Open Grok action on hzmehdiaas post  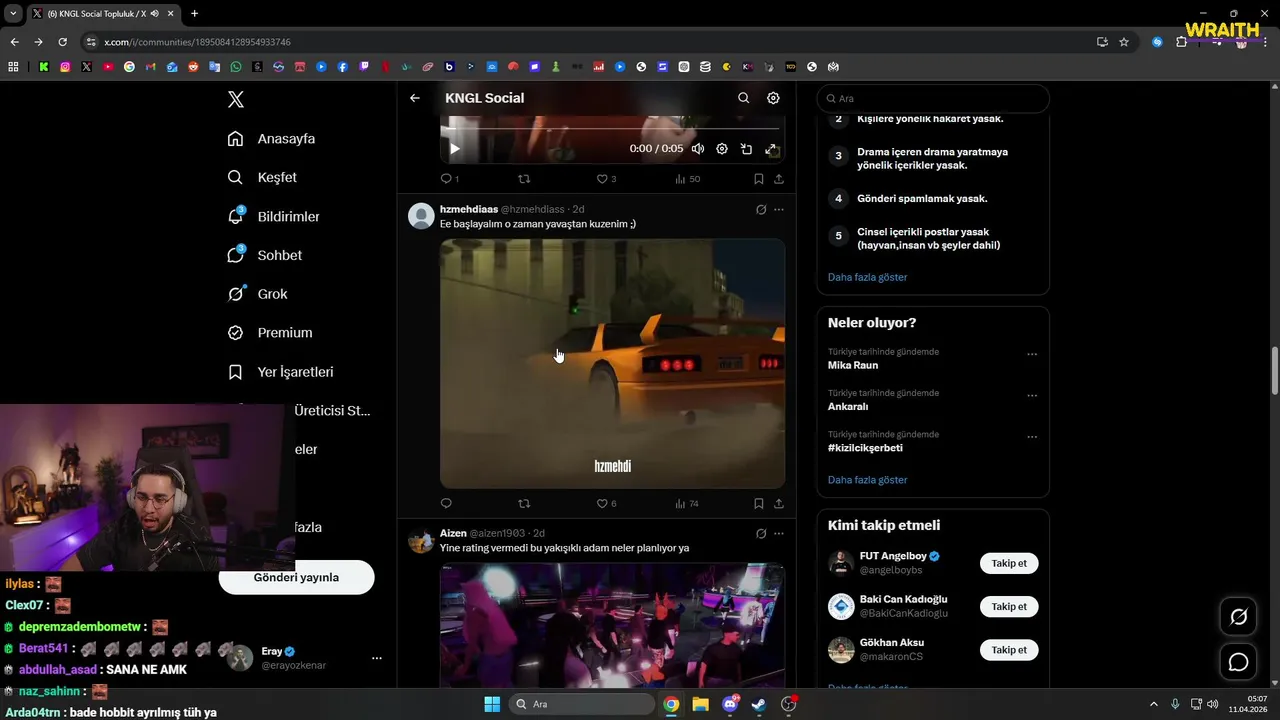(761, 210)
